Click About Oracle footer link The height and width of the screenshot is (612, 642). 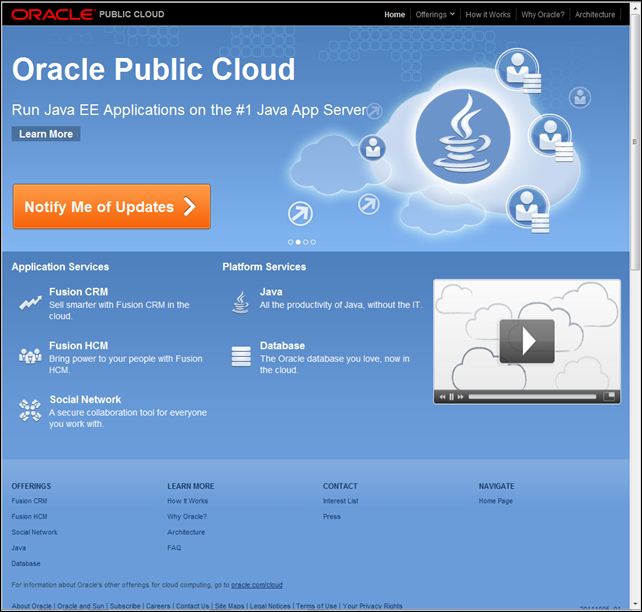pos(32,606)
